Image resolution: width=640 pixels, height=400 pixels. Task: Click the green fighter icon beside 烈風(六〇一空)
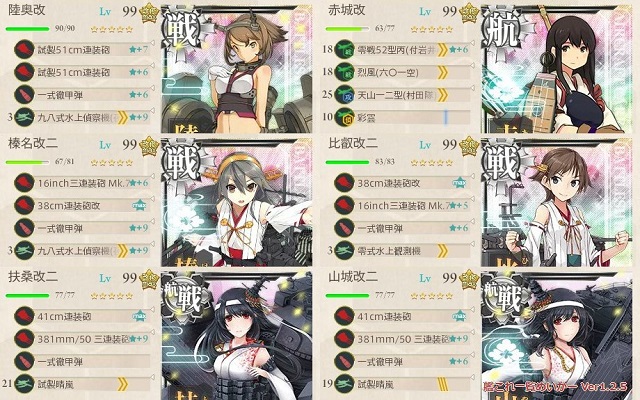(344, 72)
